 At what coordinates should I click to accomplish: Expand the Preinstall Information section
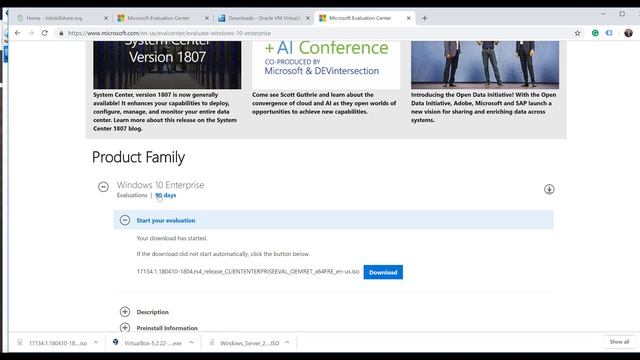coord(125,328)
